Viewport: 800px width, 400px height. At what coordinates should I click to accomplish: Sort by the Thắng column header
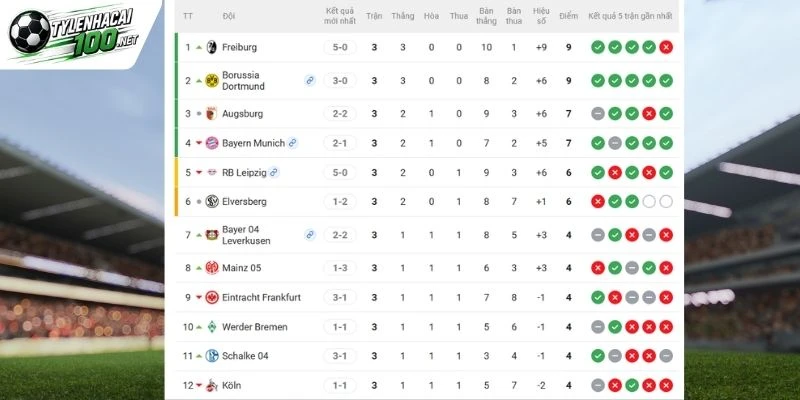pyautogui.click(x=403, y=16)
